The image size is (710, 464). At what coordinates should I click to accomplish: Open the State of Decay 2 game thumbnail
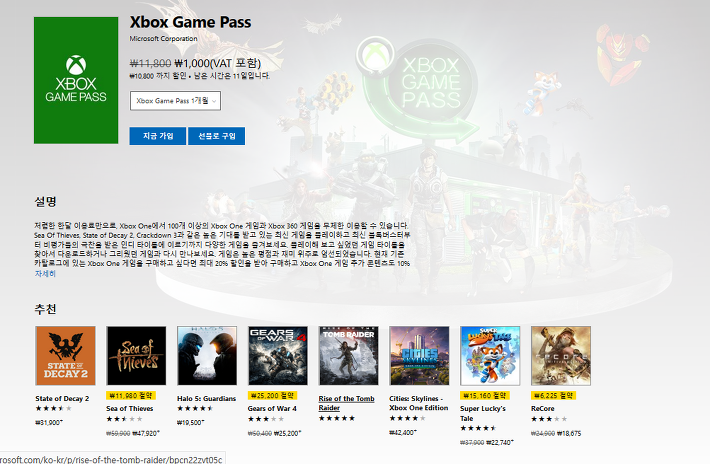tap(66, 356)
